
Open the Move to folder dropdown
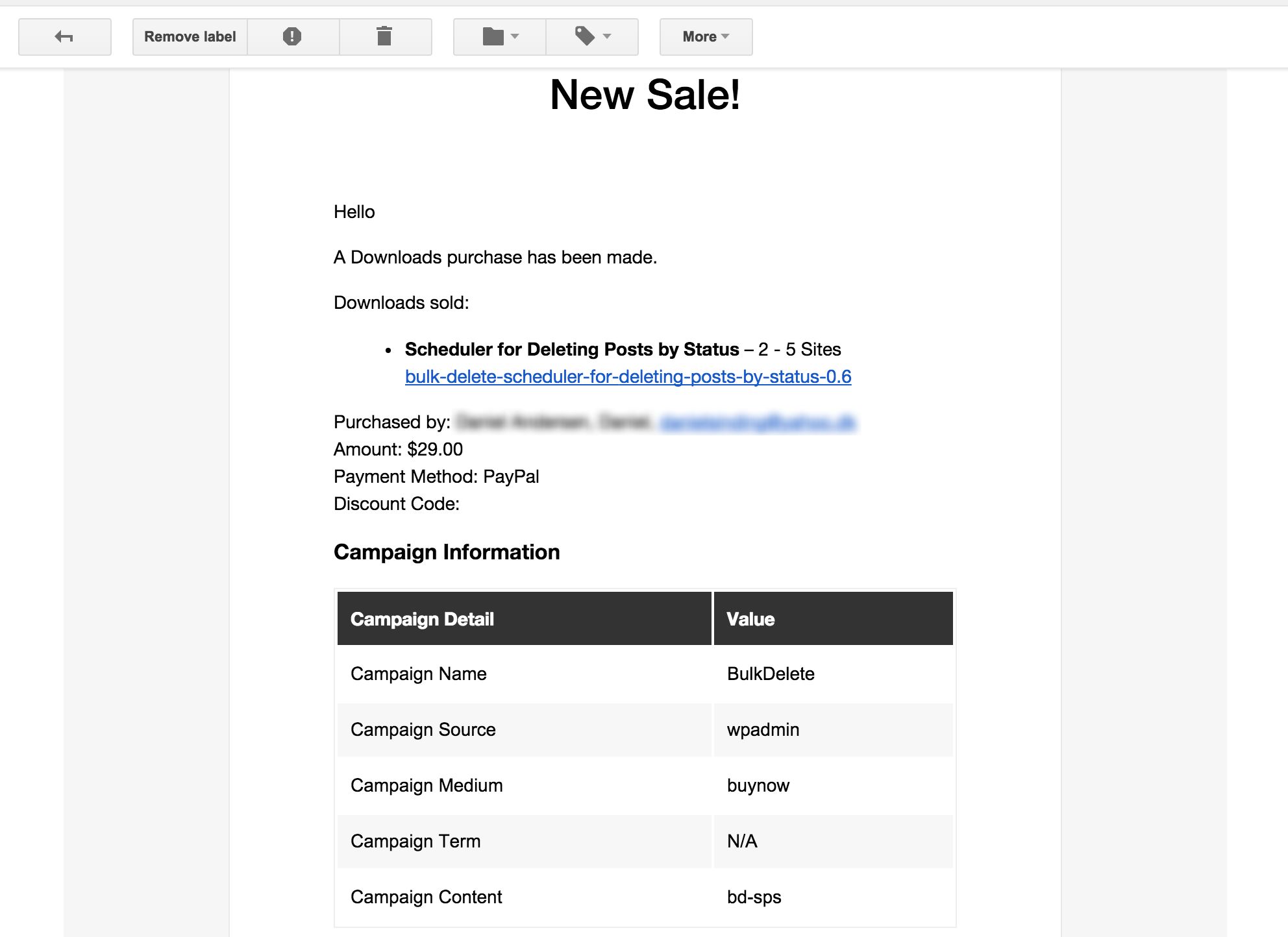pos(500,37)
